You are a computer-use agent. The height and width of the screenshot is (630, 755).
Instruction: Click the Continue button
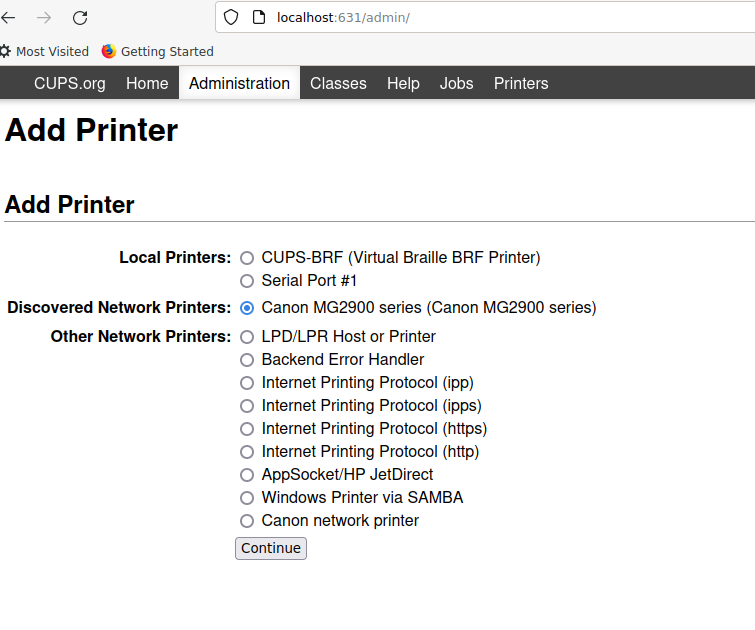271,548
